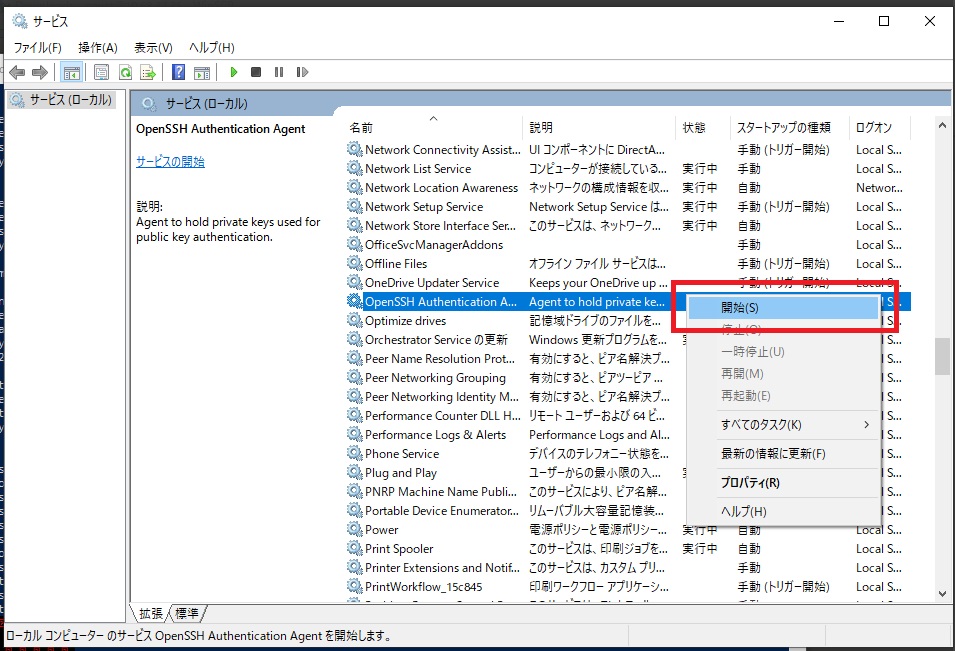Toggle the action pane toolbar icon

[202, 72]
